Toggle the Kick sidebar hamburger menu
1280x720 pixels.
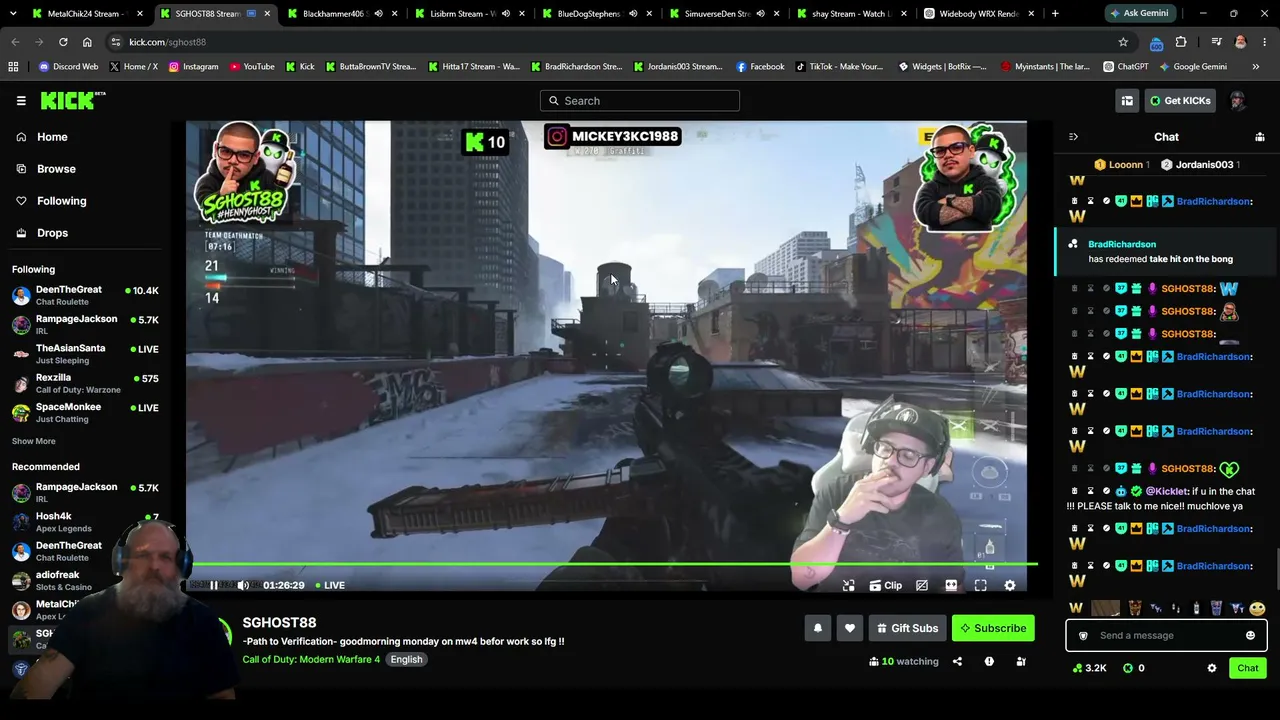coord(21,100)
